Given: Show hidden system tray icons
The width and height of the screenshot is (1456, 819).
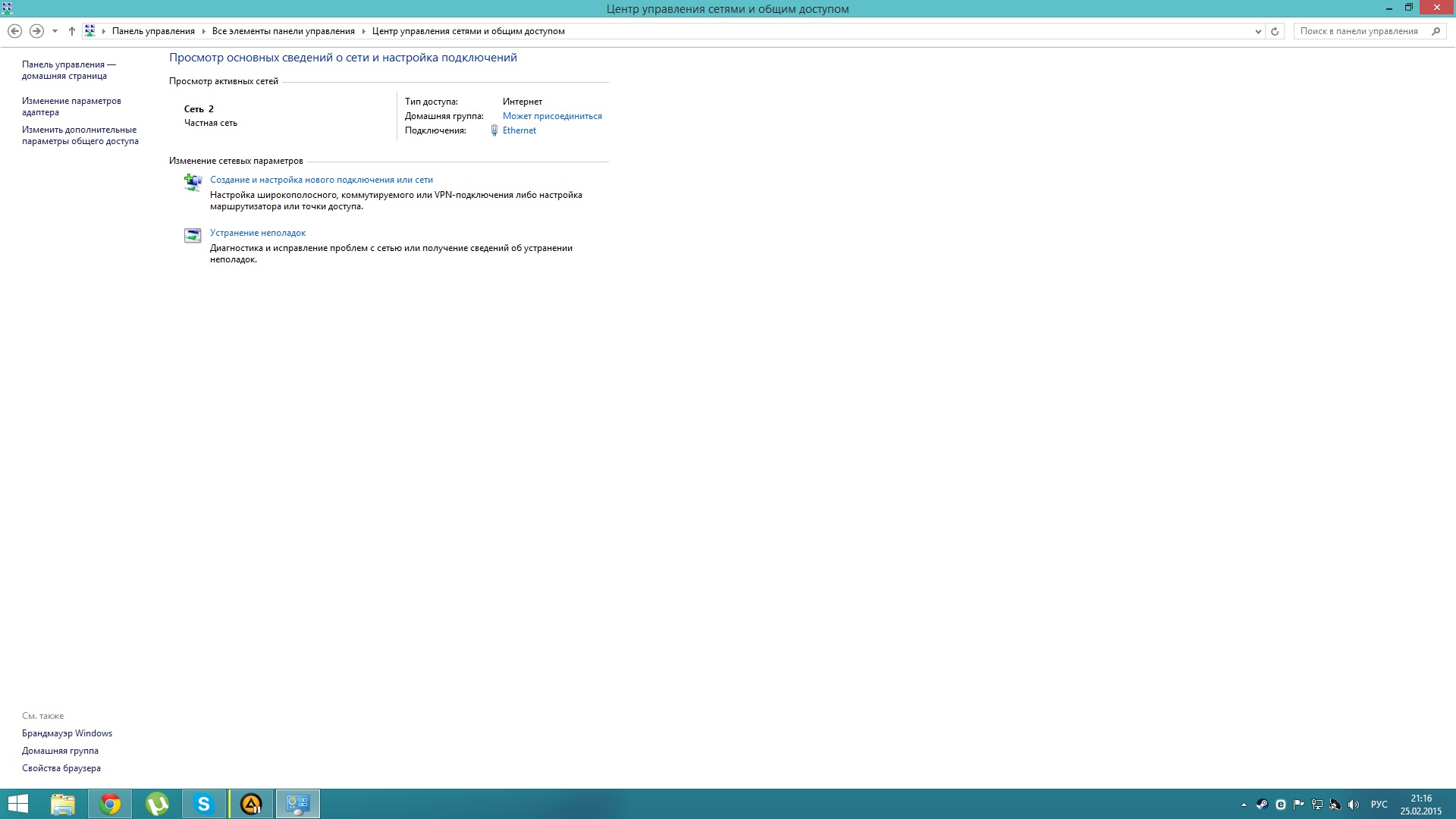Looking at the screenshot, I should [x=1244, y=805].
